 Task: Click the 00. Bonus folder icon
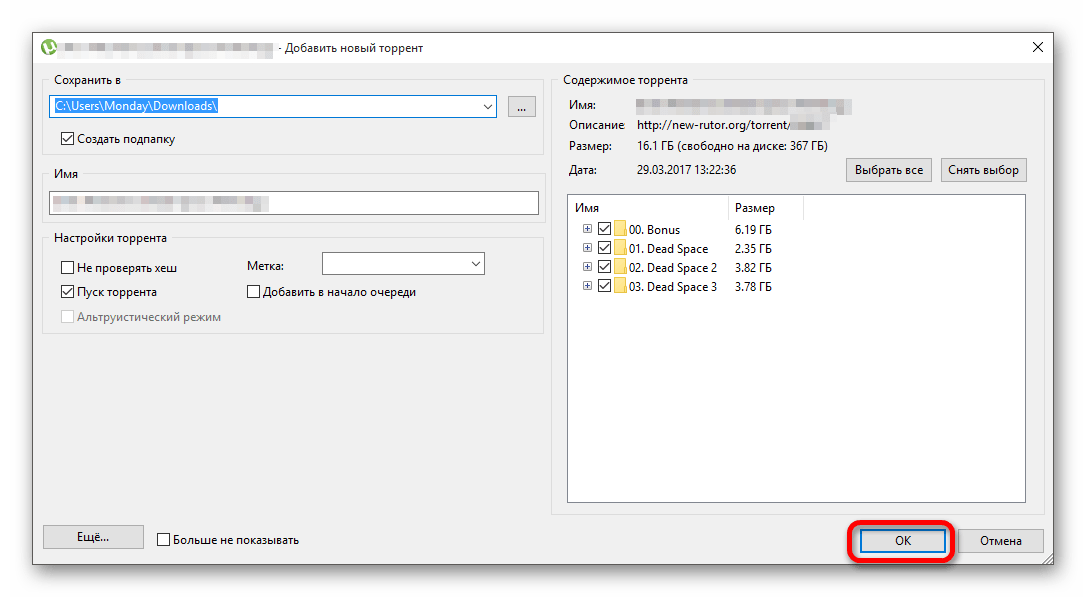[621, 229]
